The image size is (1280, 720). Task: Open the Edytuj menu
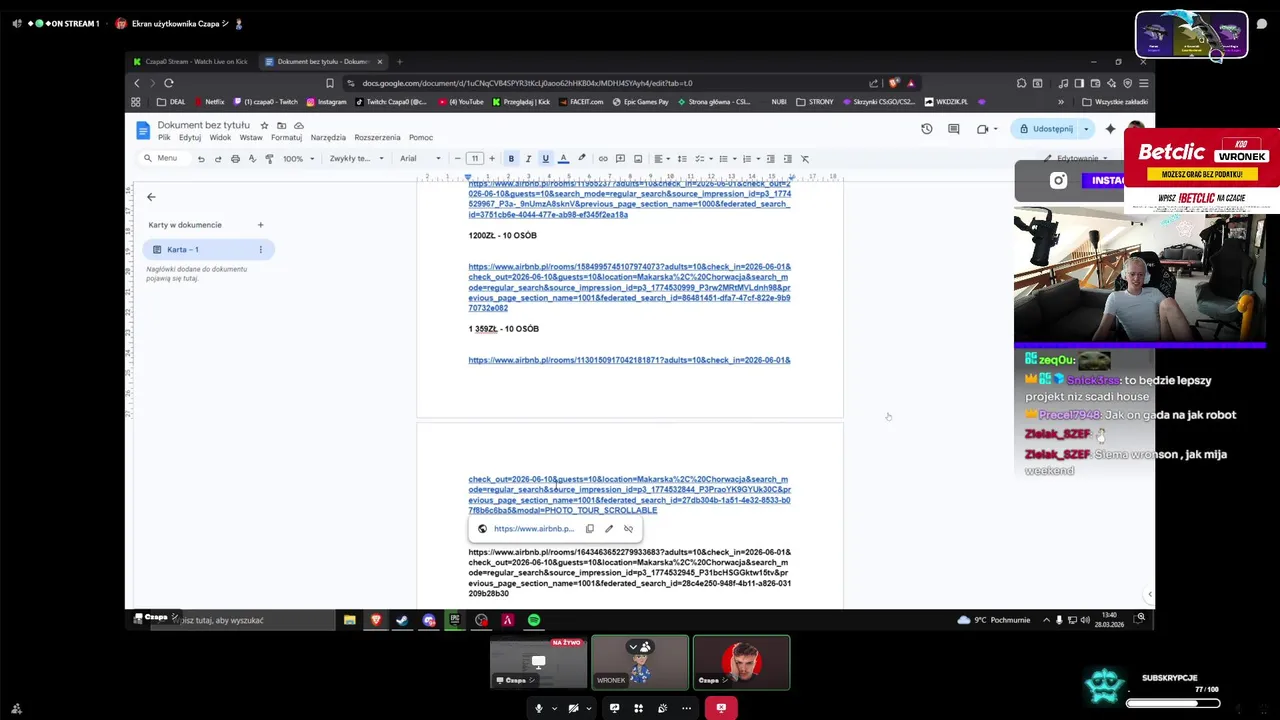coord(190,138)
